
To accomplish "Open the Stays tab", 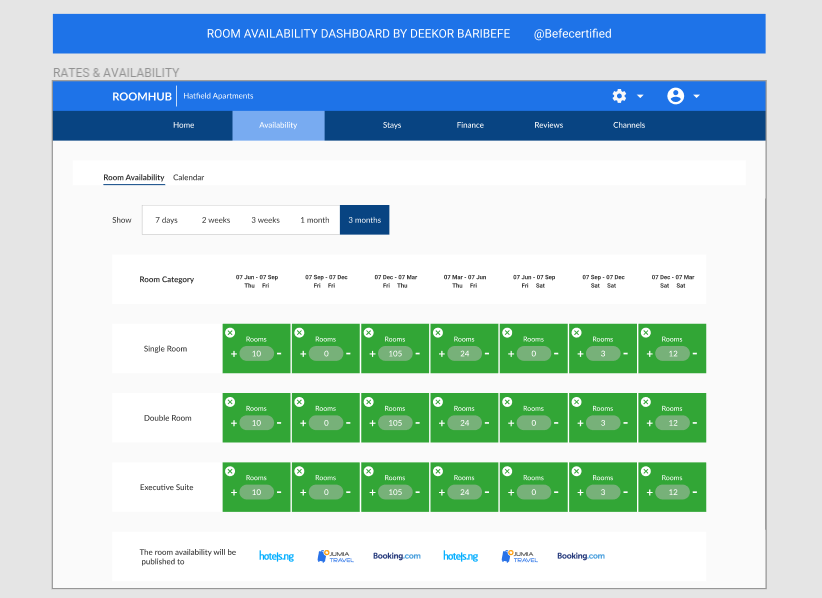I will click(392, 125).
